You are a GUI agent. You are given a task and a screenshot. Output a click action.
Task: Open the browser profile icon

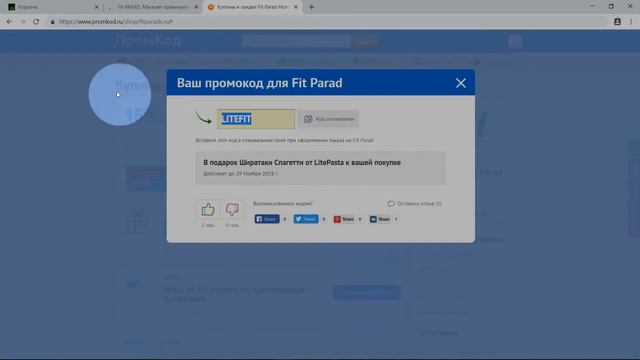pos(617,22)
